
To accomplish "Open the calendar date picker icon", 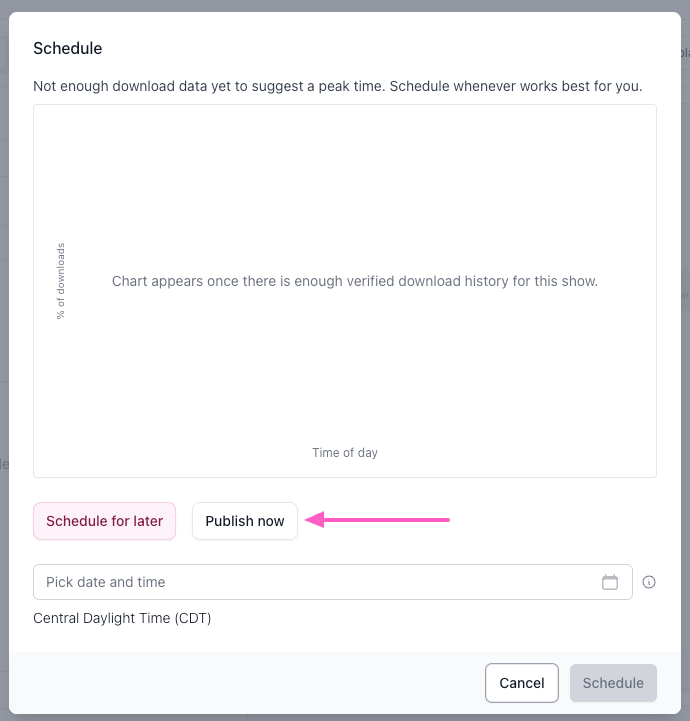I will (x=610, y=582).
